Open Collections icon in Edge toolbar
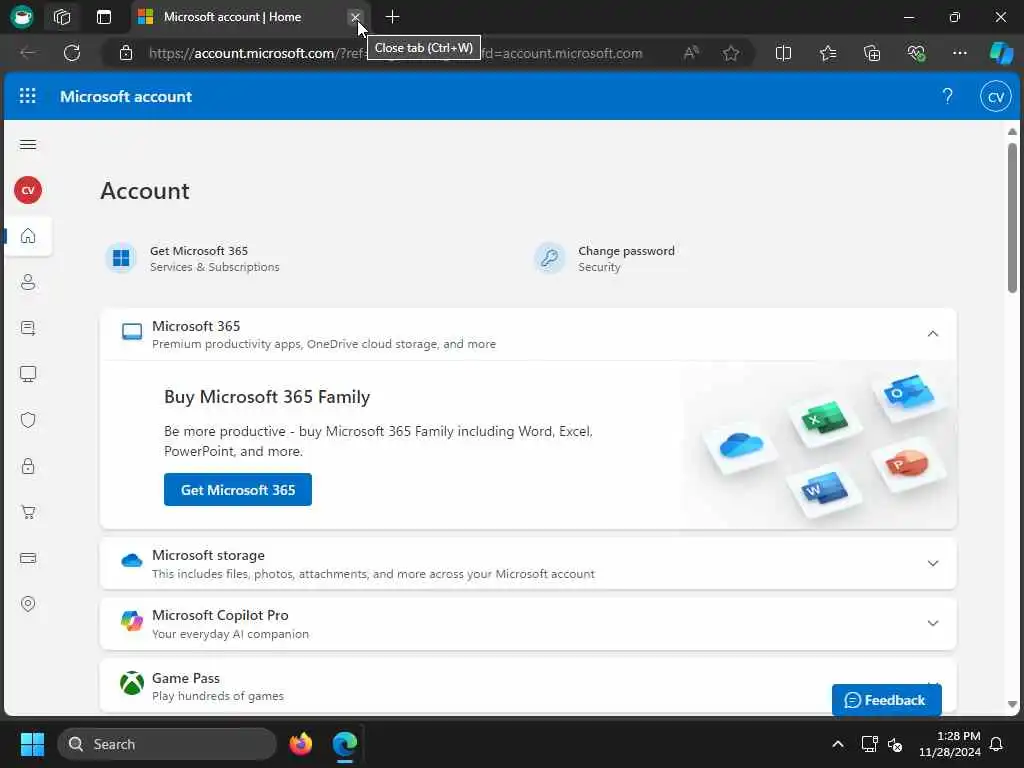This screenshot has height=768, width=1024. [x=872, y=53]
